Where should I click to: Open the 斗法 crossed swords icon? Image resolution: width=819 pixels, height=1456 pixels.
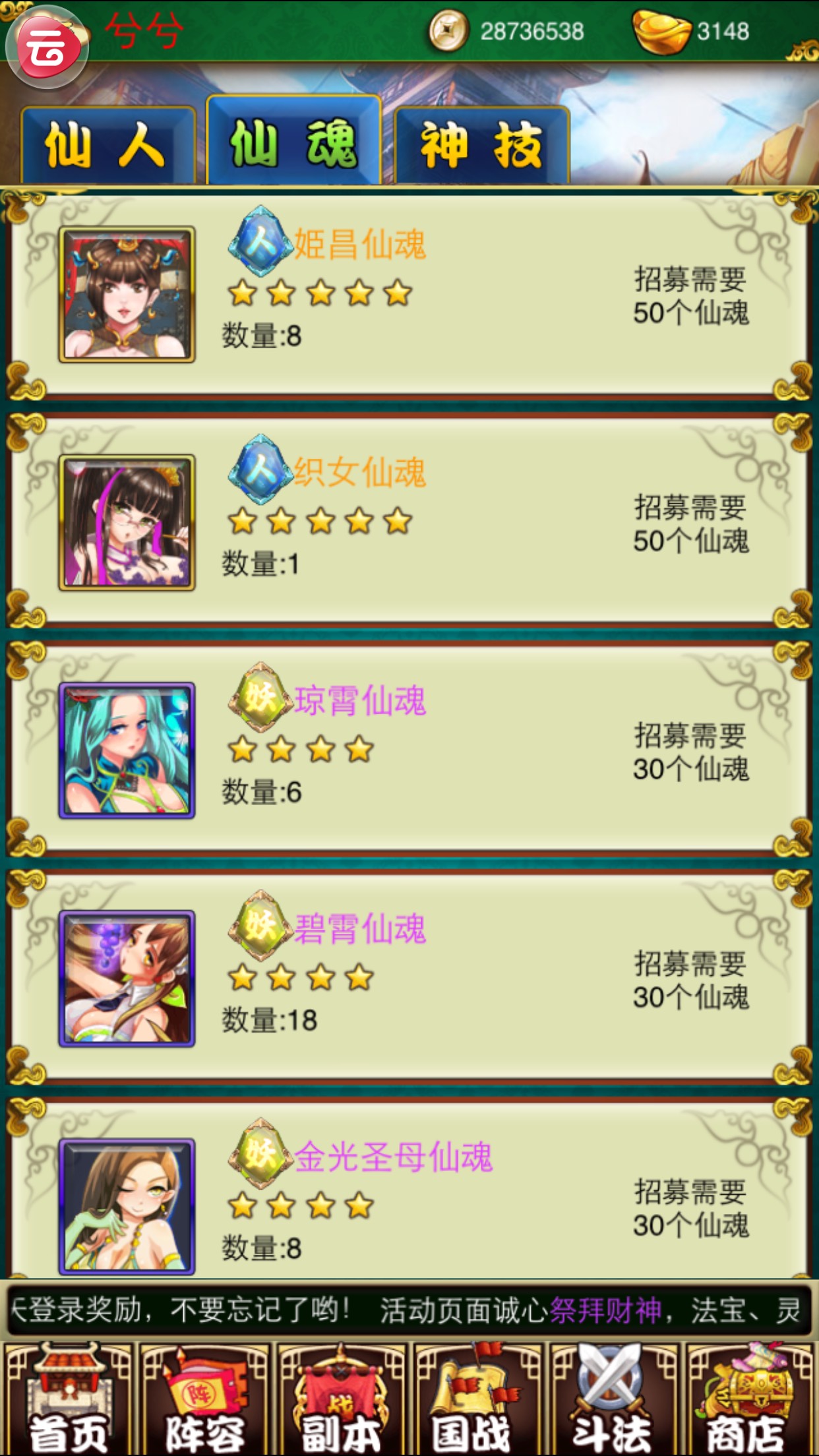click(614, 1398)
